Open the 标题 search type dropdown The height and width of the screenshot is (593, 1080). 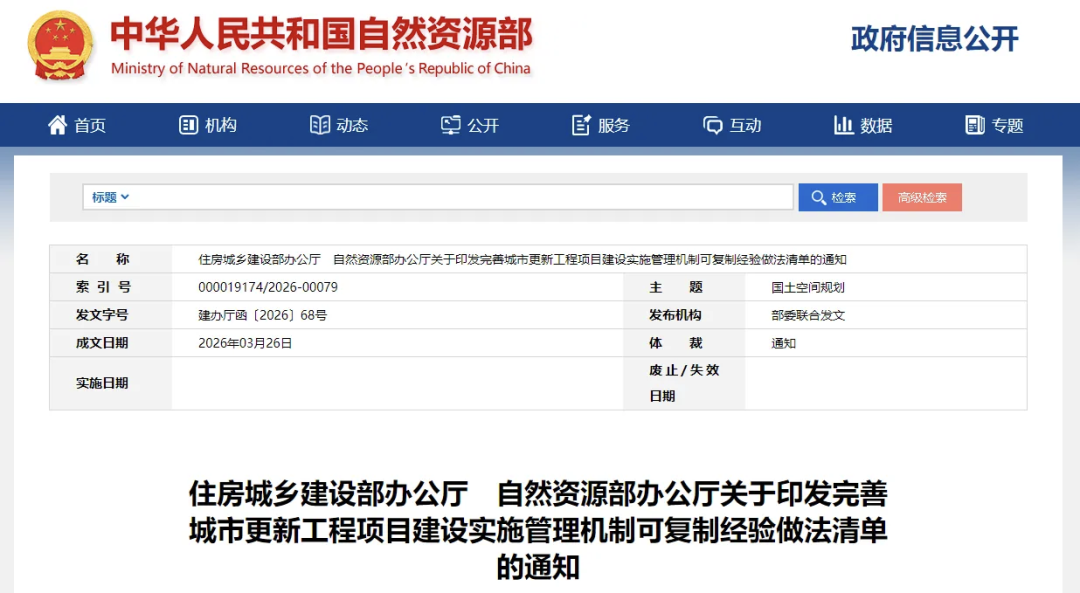110,197
